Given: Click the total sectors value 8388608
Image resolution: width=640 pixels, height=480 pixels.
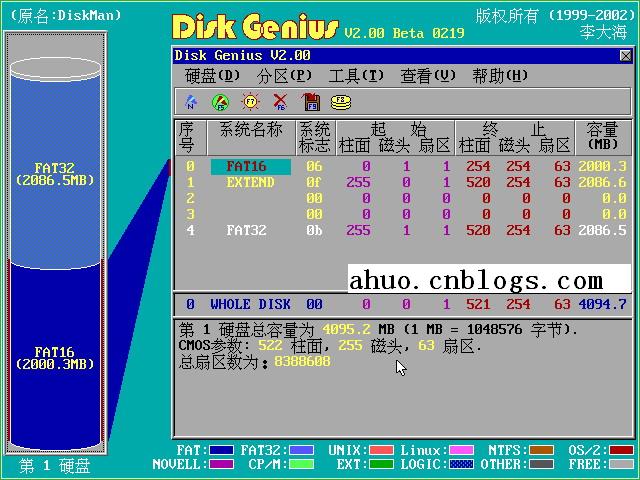Looking at the screenshot, I should 302,362.
